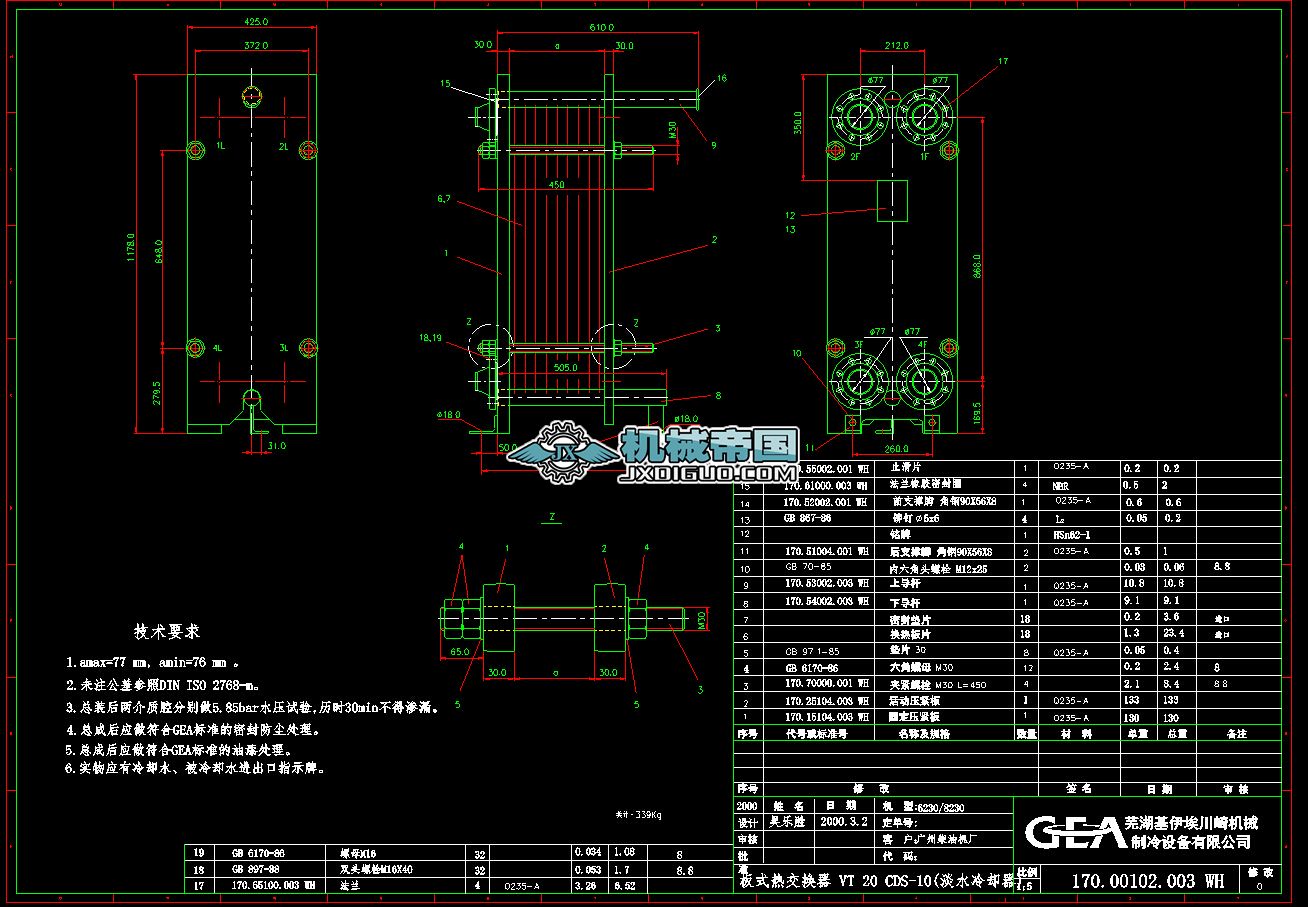Click the part code '170.65100.003 WH'
1308x907 pixels.
[x=273, y=886]
